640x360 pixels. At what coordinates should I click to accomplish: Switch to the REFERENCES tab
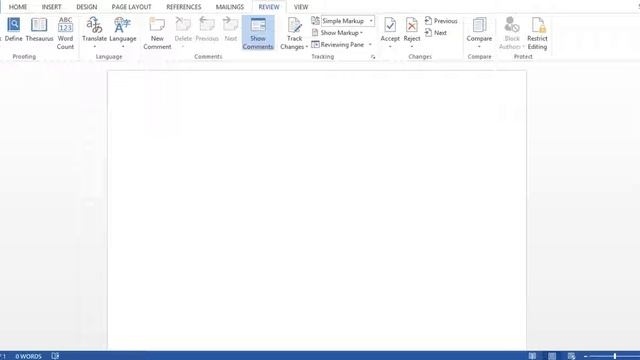tap(184, 7)
